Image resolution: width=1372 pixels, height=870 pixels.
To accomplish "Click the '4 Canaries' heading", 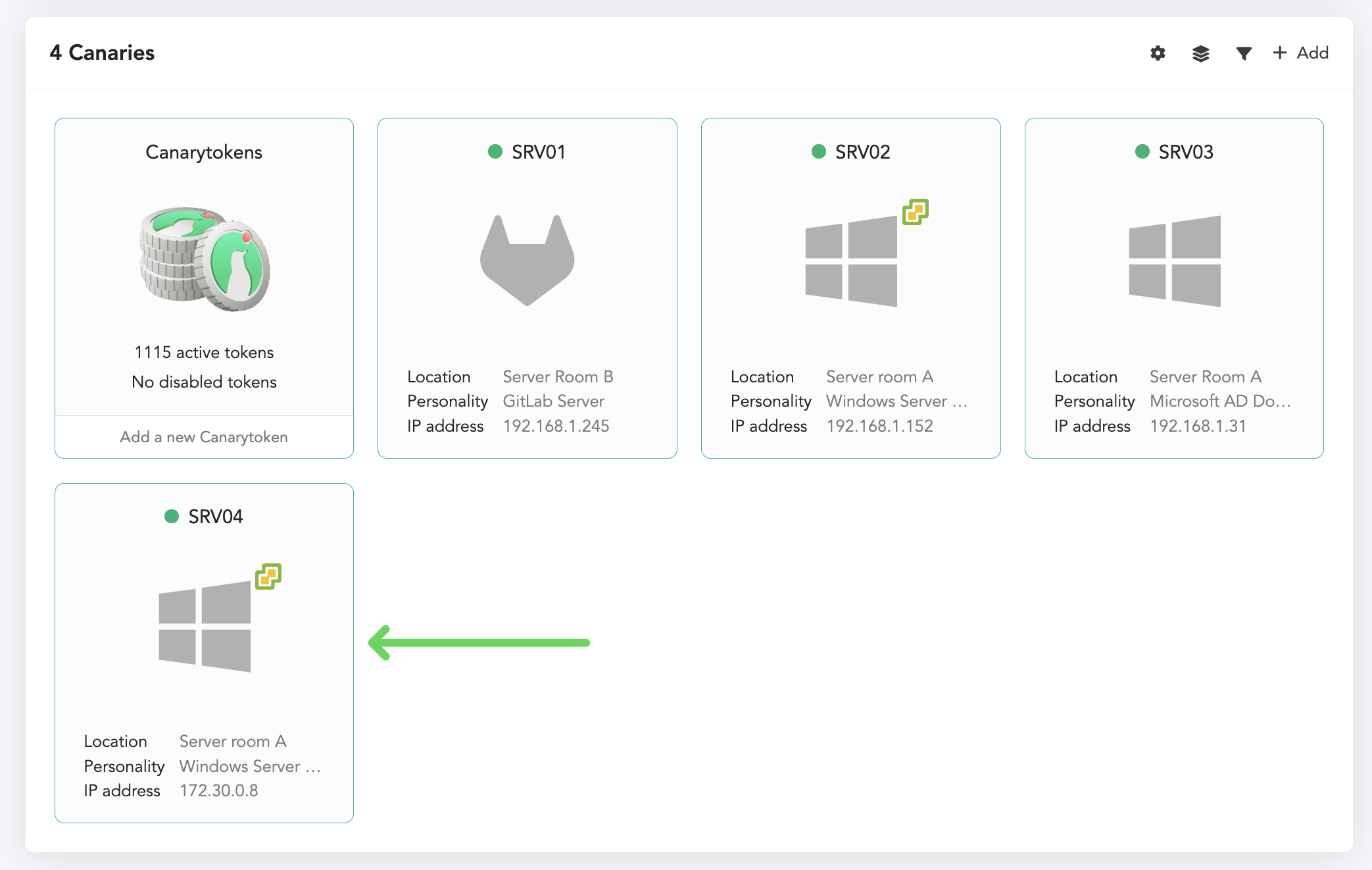I will pos(102,53).
